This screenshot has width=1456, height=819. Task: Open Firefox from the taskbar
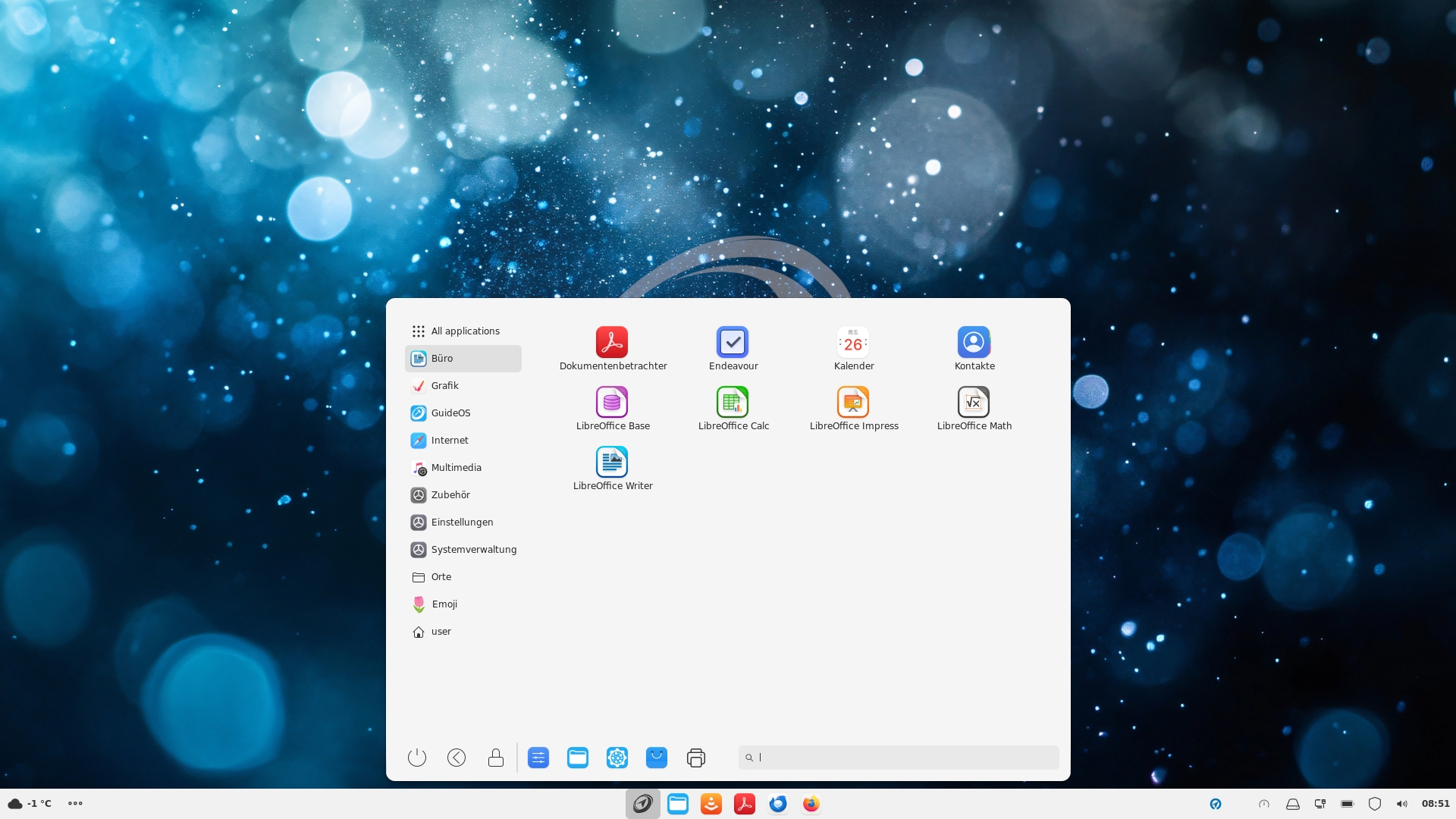pos(811,804)
